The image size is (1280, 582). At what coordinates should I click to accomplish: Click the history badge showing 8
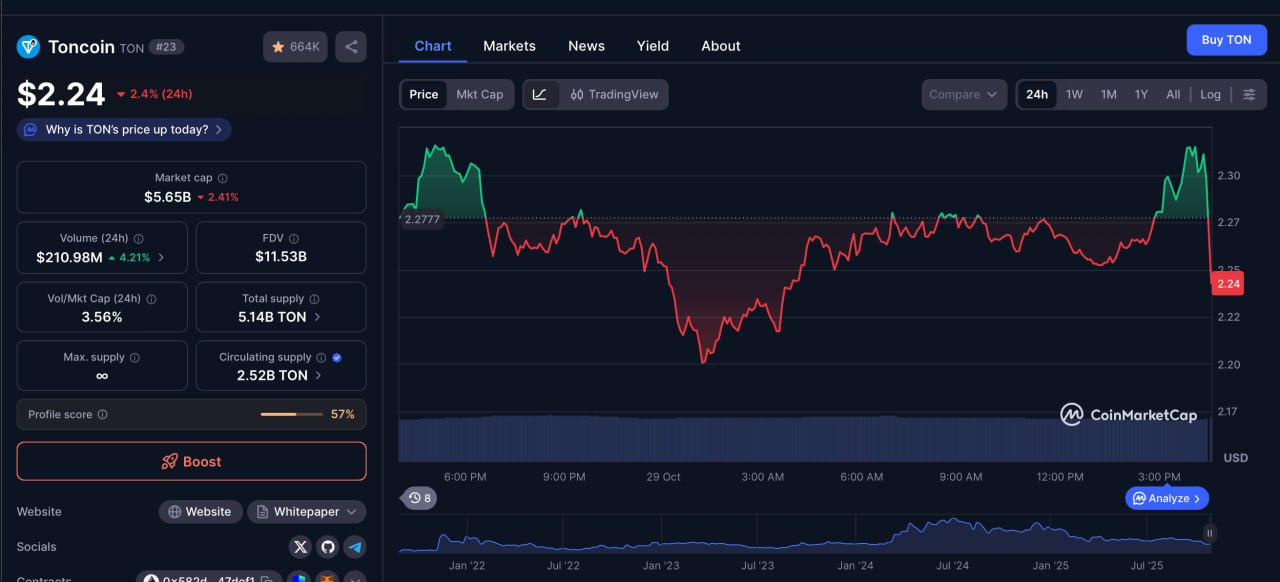(x=420, y=498)
